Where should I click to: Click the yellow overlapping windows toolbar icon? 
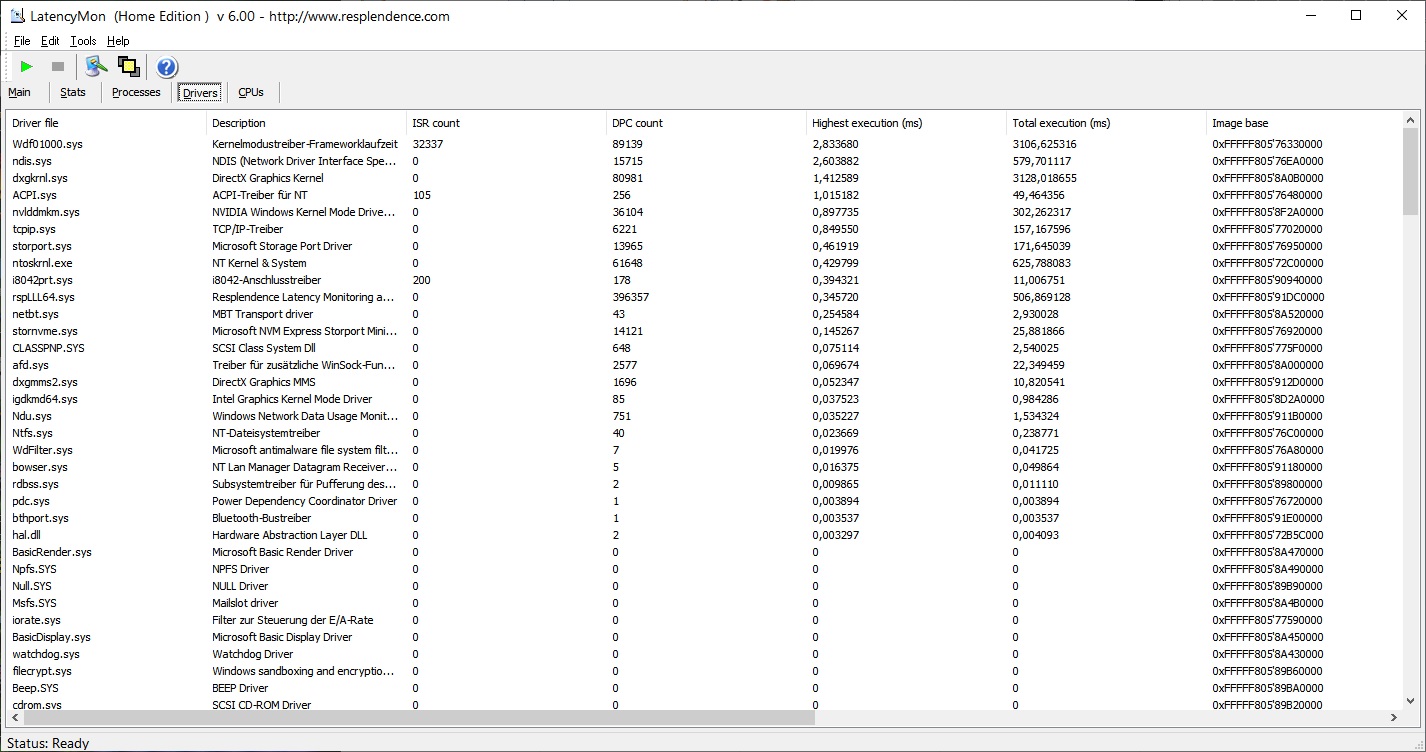click(x=128, y=67)
